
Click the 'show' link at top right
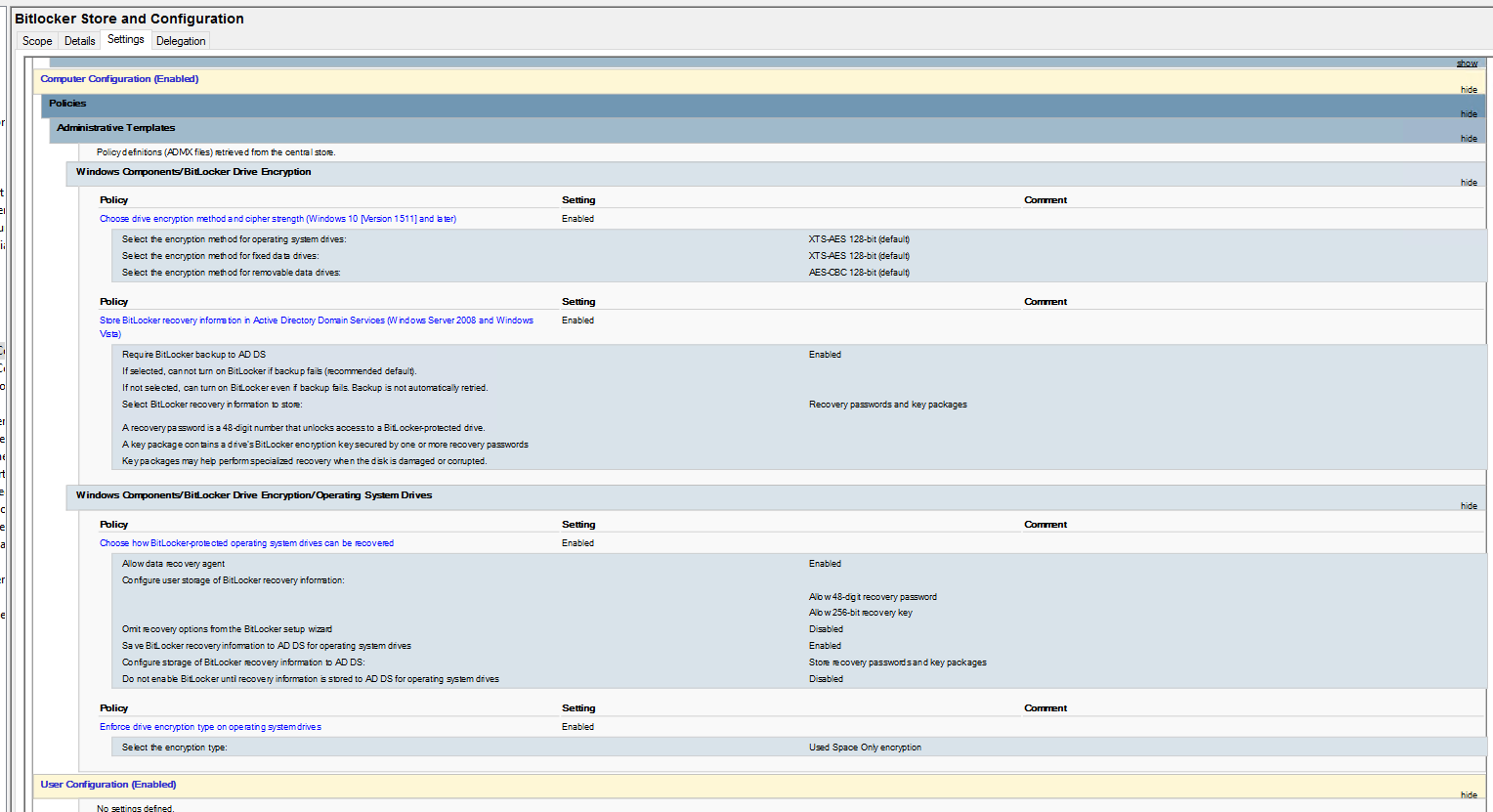(1467, 64)
